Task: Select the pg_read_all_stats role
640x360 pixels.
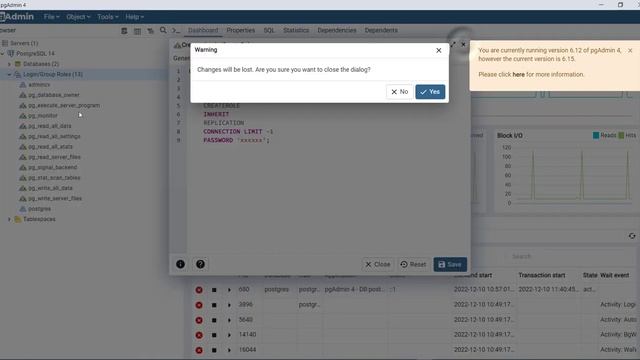Action: pos(50,147)
